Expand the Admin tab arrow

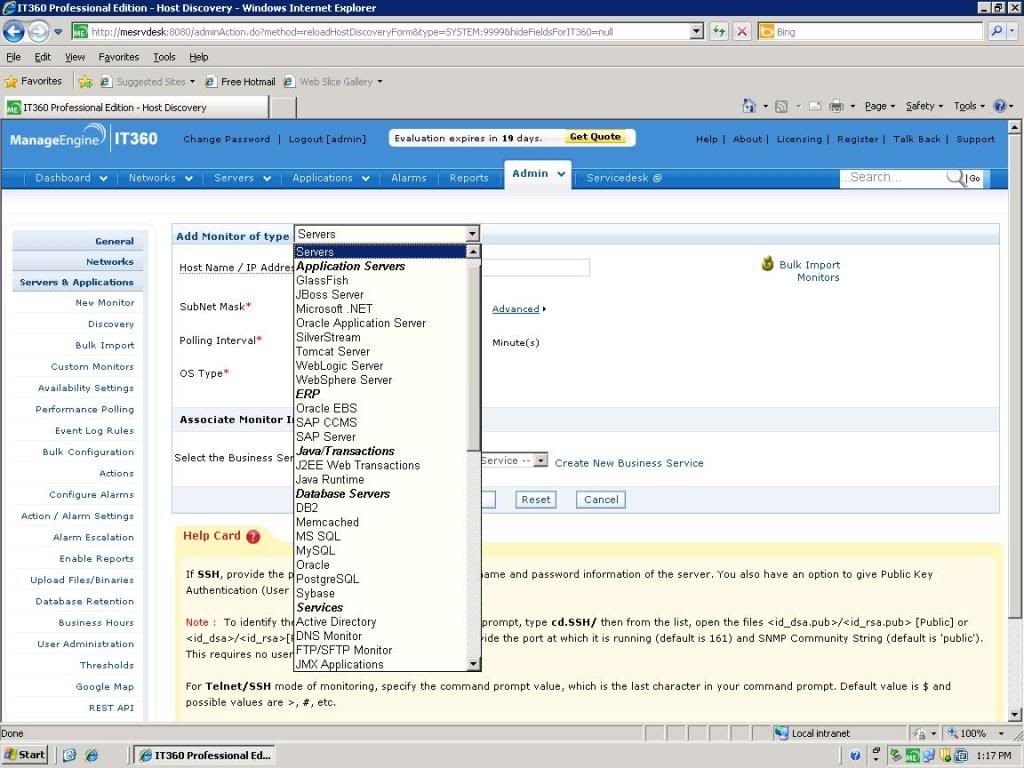[x=561, y=174]
